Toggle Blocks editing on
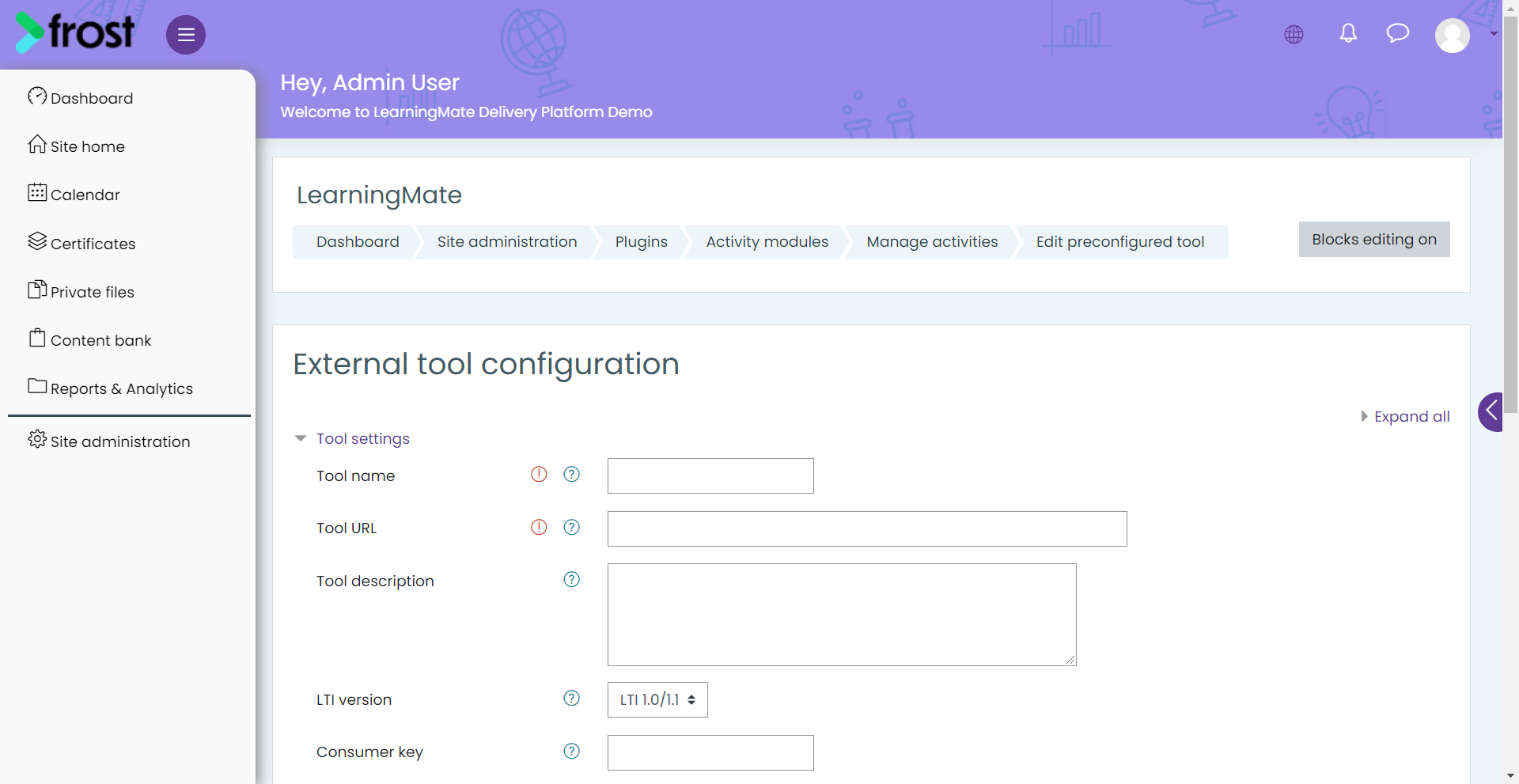The width and height of the screenshot is (1519, 784). click(1374, 240)
